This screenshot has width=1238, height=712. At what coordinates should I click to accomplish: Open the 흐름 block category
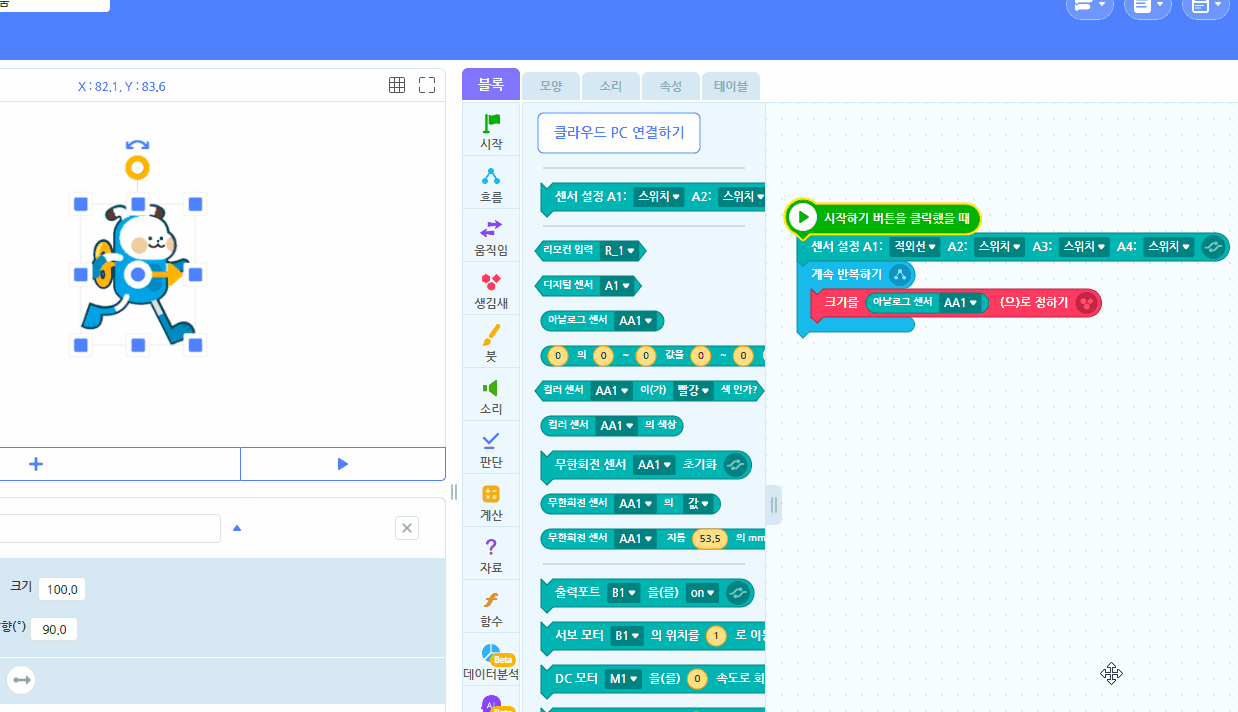coord(491,185)
